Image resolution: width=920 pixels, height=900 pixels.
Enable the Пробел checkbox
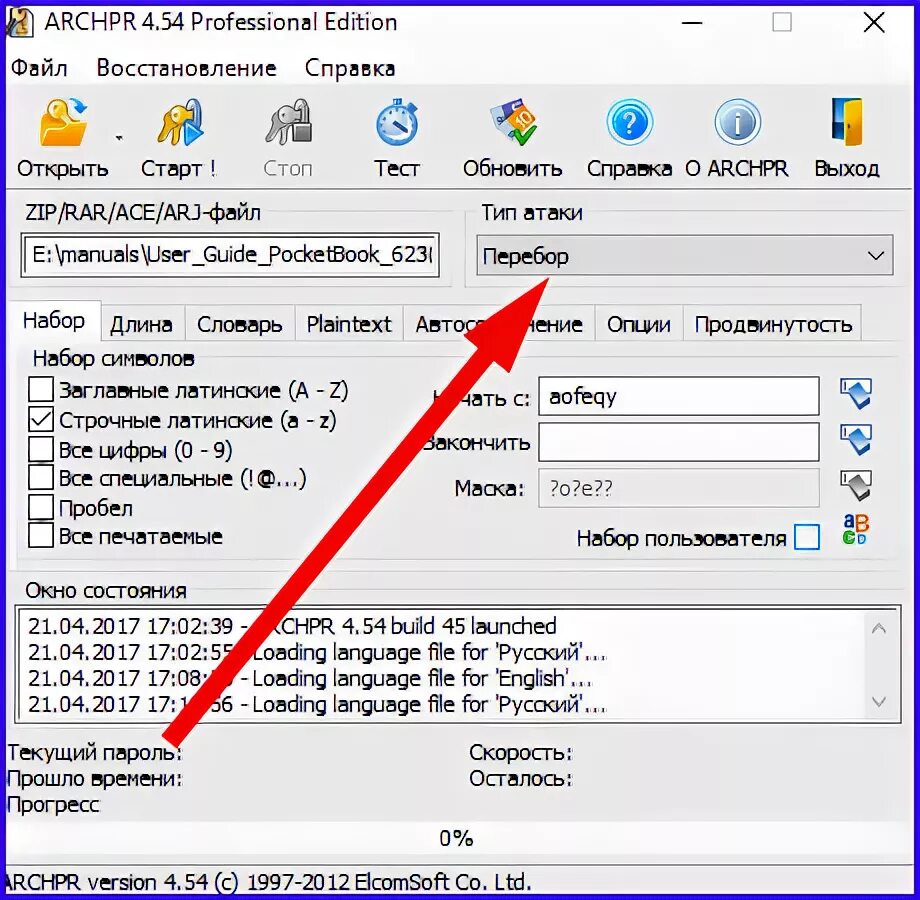(41, 507)
